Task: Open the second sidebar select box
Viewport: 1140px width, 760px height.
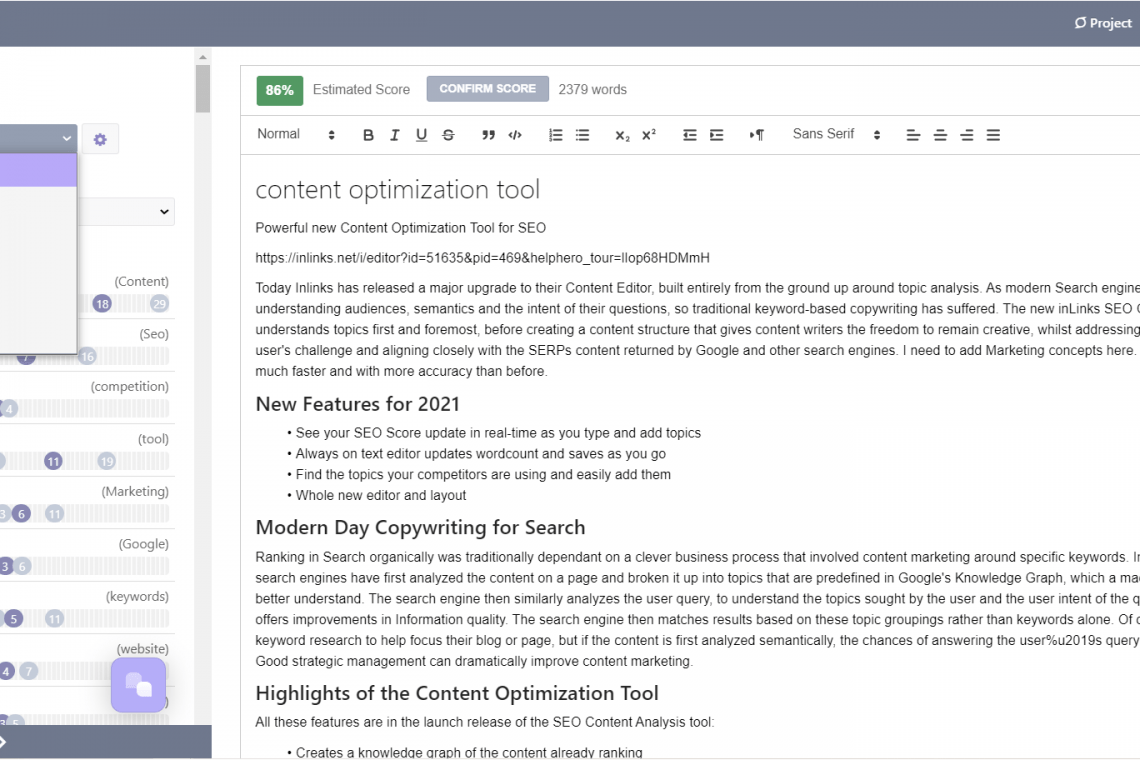Action: tap(126, 212)
